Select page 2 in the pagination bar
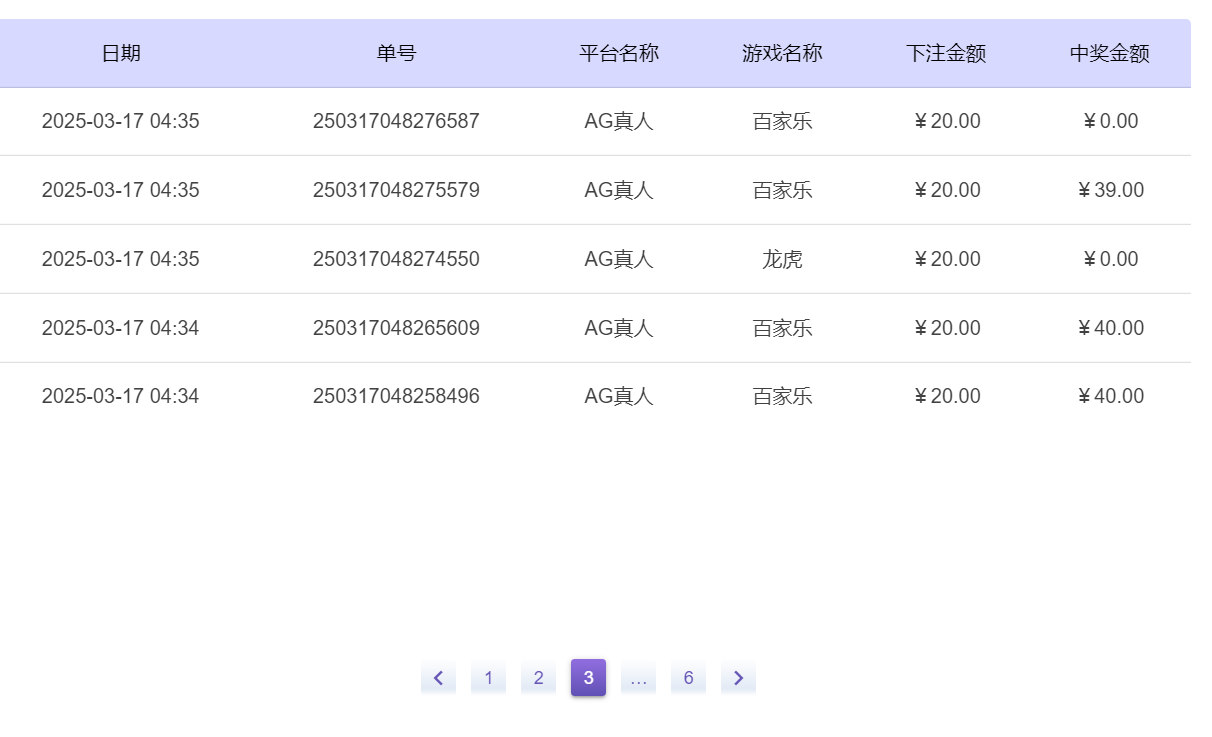Image resolution: width=1212 pixels, height=737 pixels. coord(538,677)
